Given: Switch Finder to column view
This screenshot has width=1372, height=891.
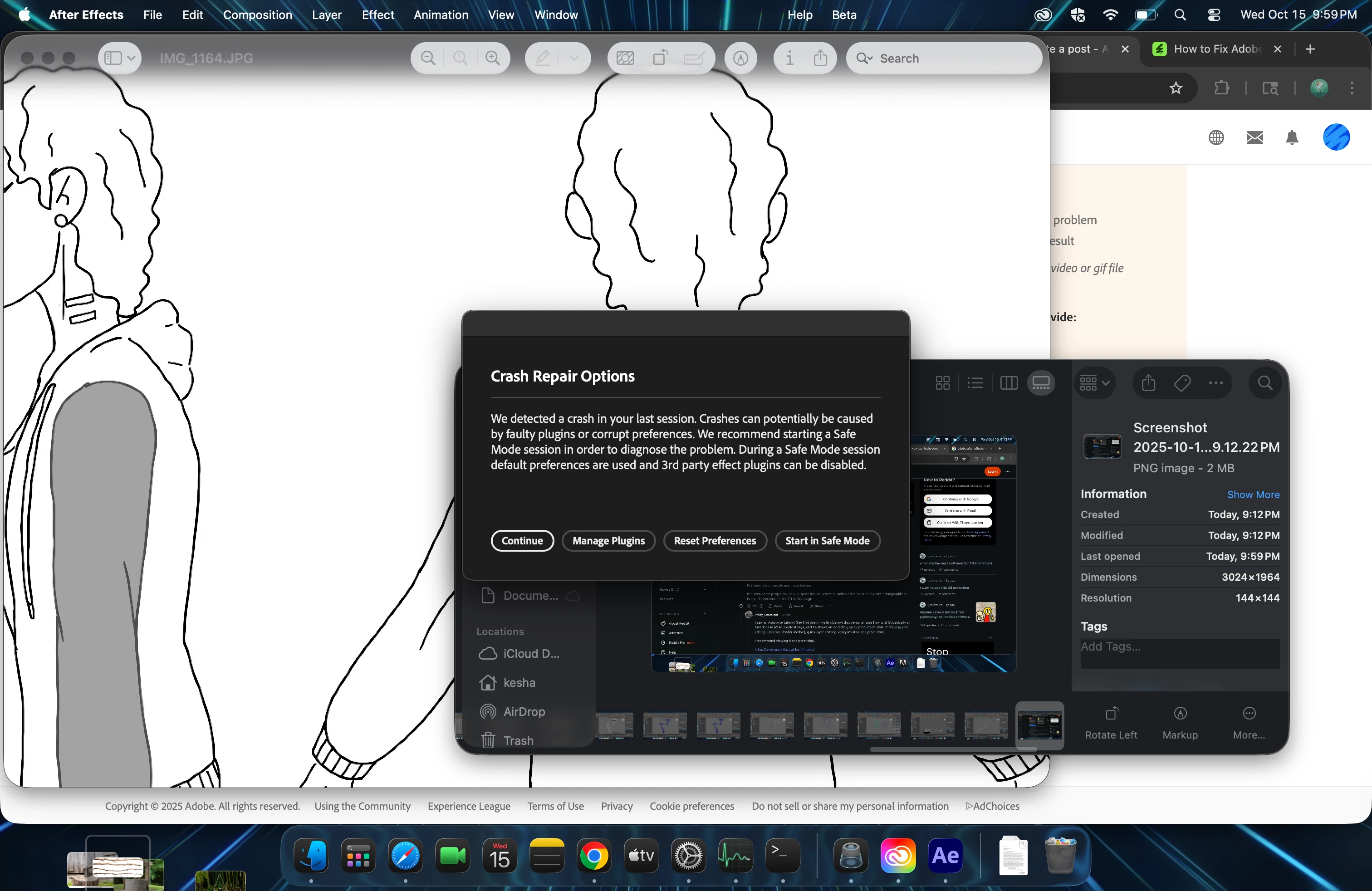Looking at the screenshot, I should (x=1009, y=383).
